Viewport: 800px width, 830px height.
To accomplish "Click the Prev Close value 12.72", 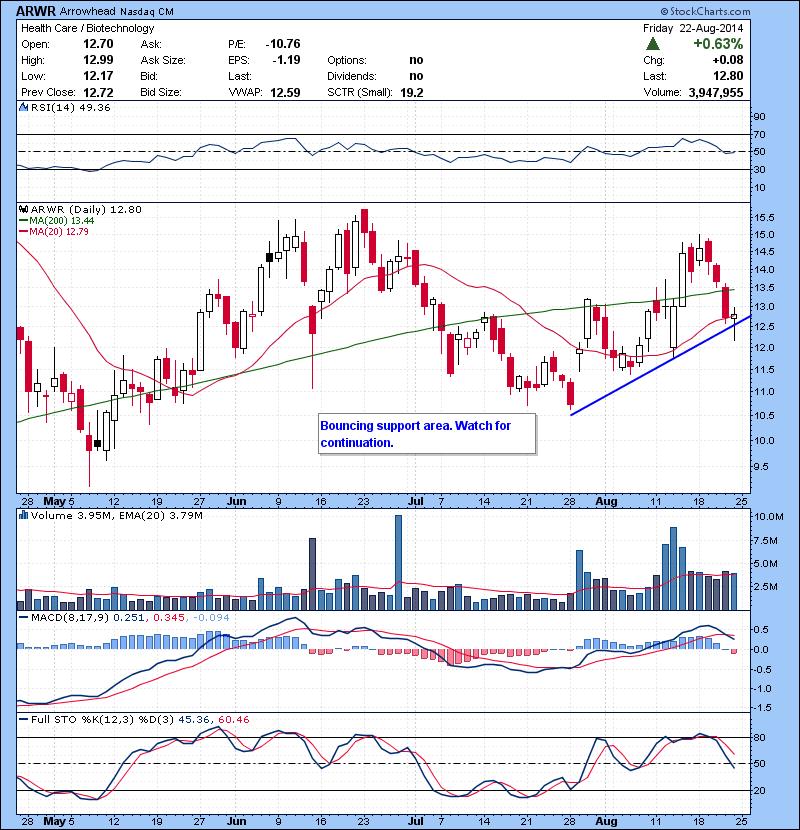I will click(98, 92).
